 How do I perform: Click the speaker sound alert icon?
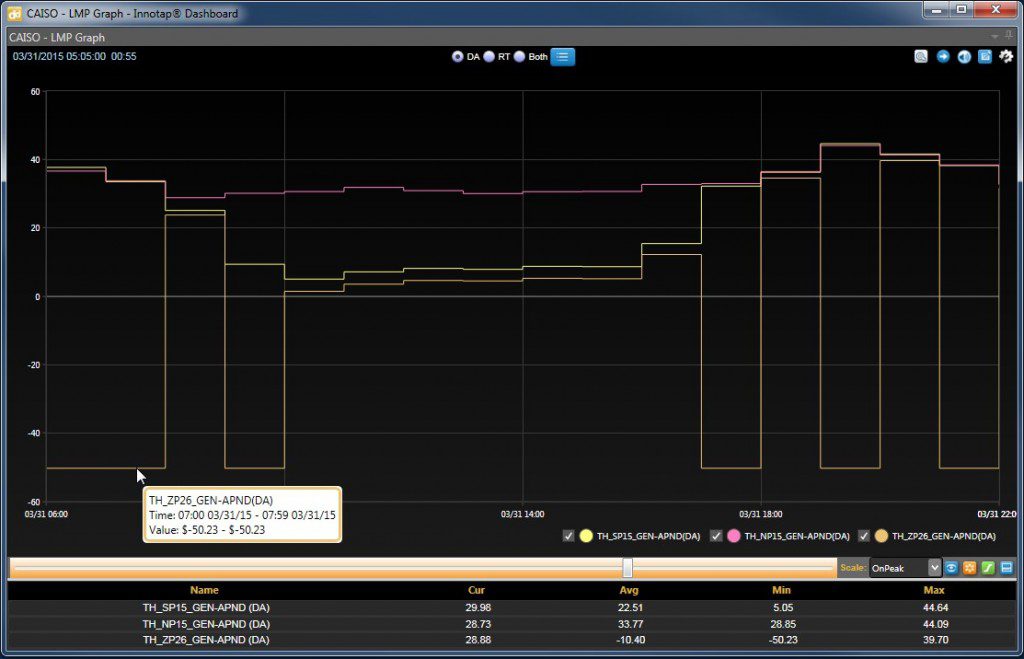click(x=964, y=57)
